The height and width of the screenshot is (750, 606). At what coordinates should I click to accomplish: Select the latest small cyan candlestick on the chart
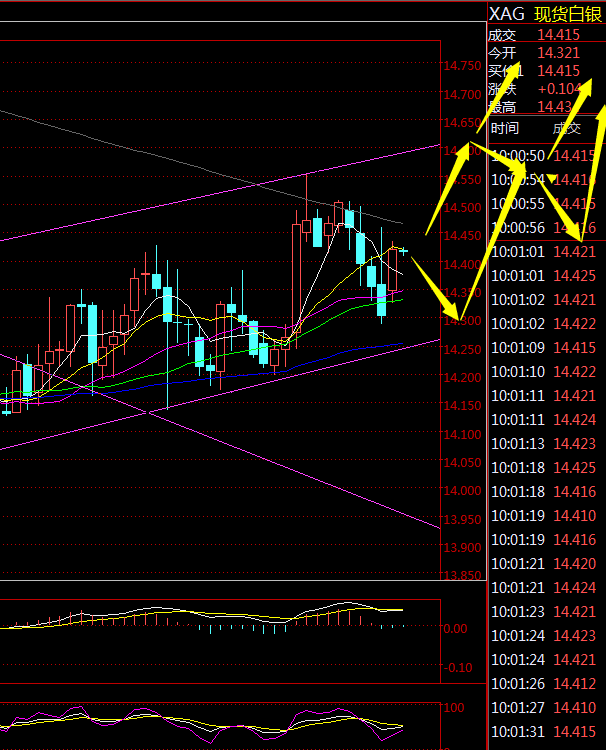coord(403,251)
